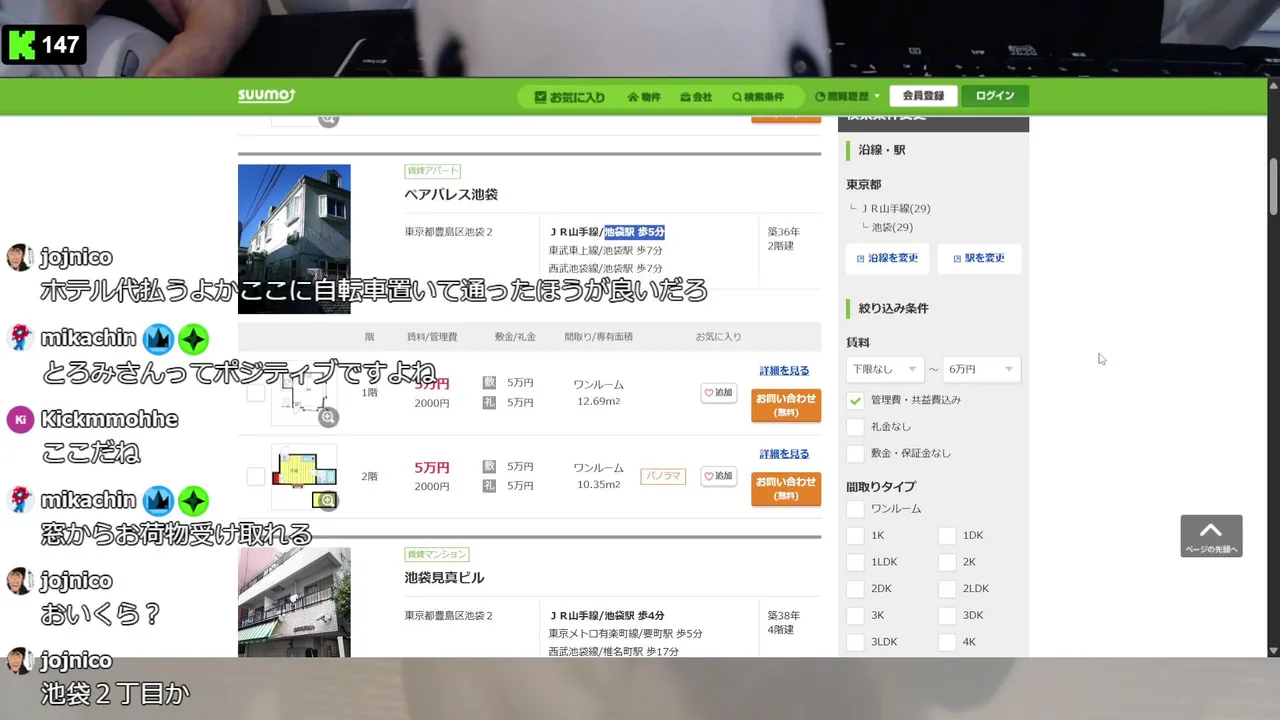
Task: Open 検索条件 in header
Action: coord(758,97)
